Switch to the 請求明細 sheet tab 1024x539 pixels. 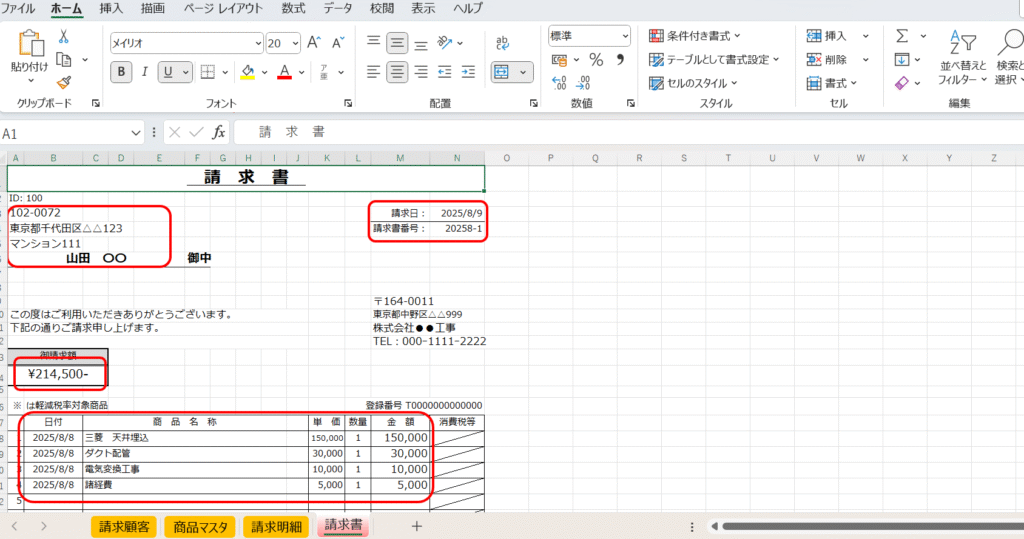(x=276, y=526)
